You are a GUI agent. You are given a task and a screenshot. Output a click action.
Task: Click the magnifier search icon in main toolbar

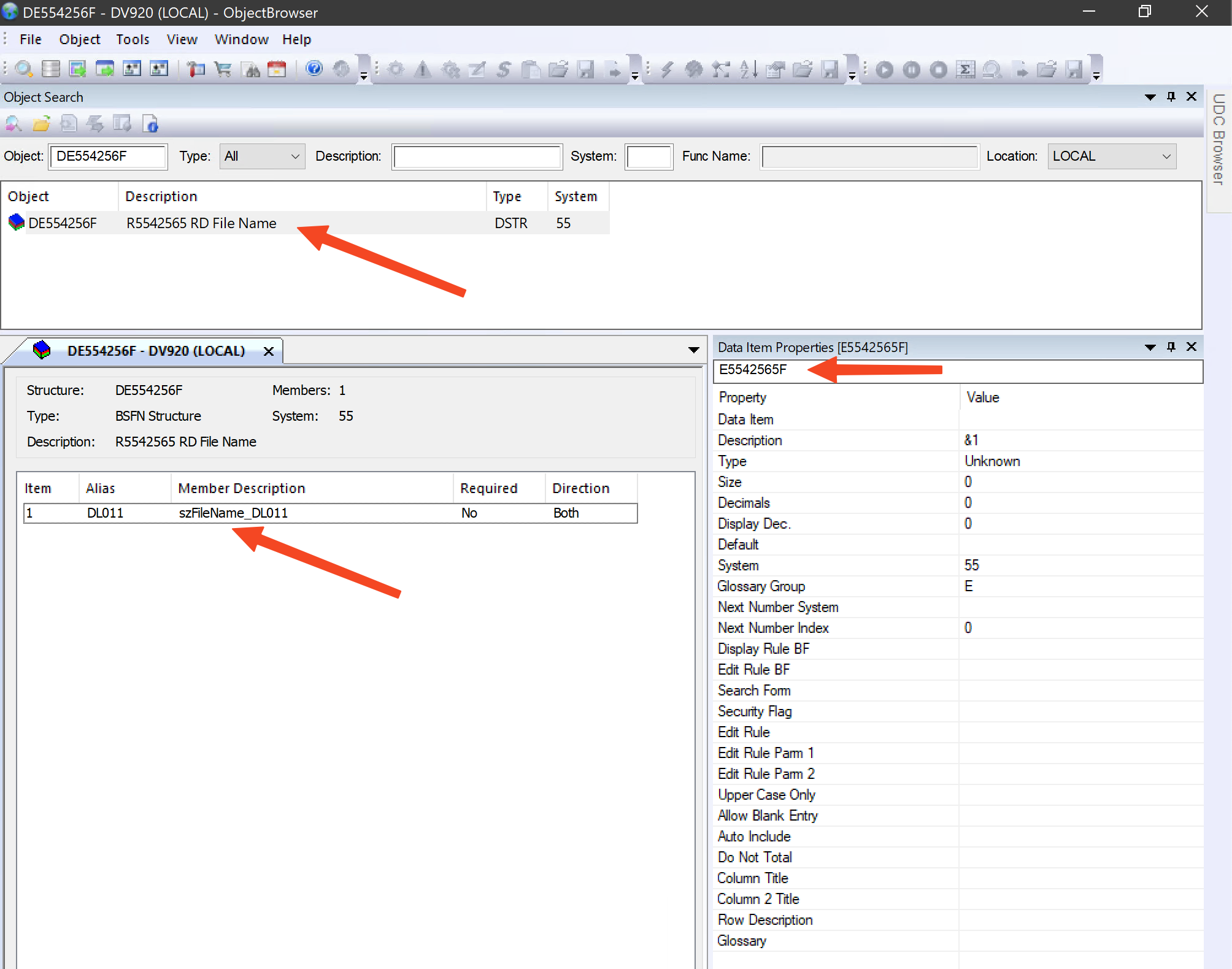point(24,69)
